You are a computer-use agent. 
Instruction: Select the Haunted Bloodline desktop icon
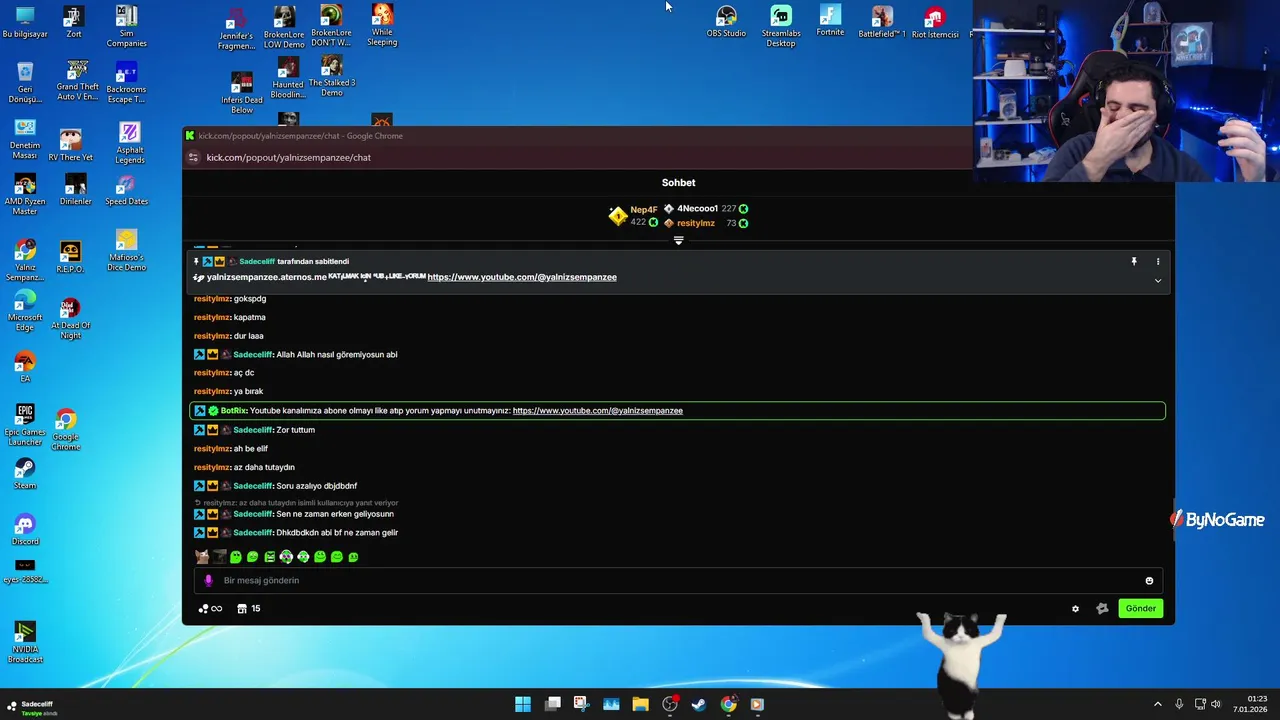[287, 78]
